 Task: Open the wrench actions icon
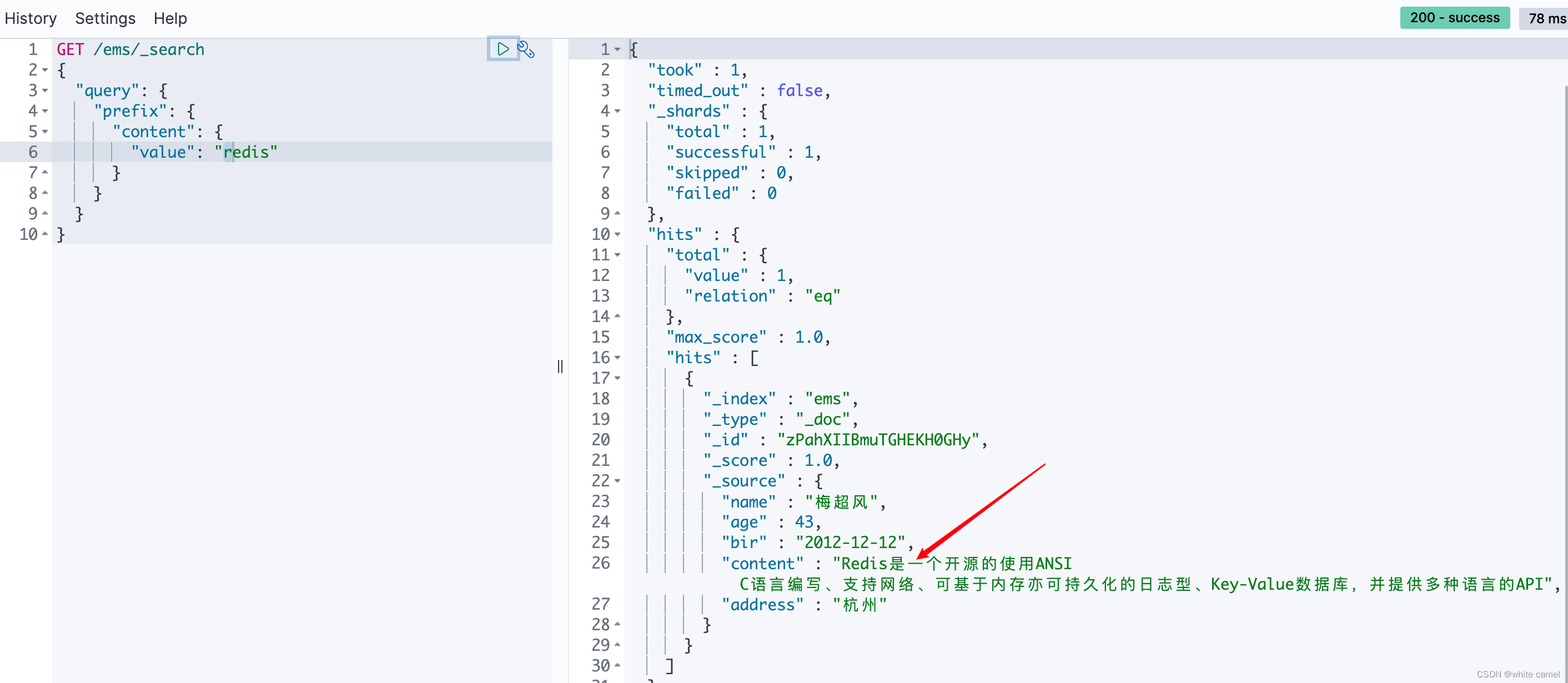(x=526, y=49)
